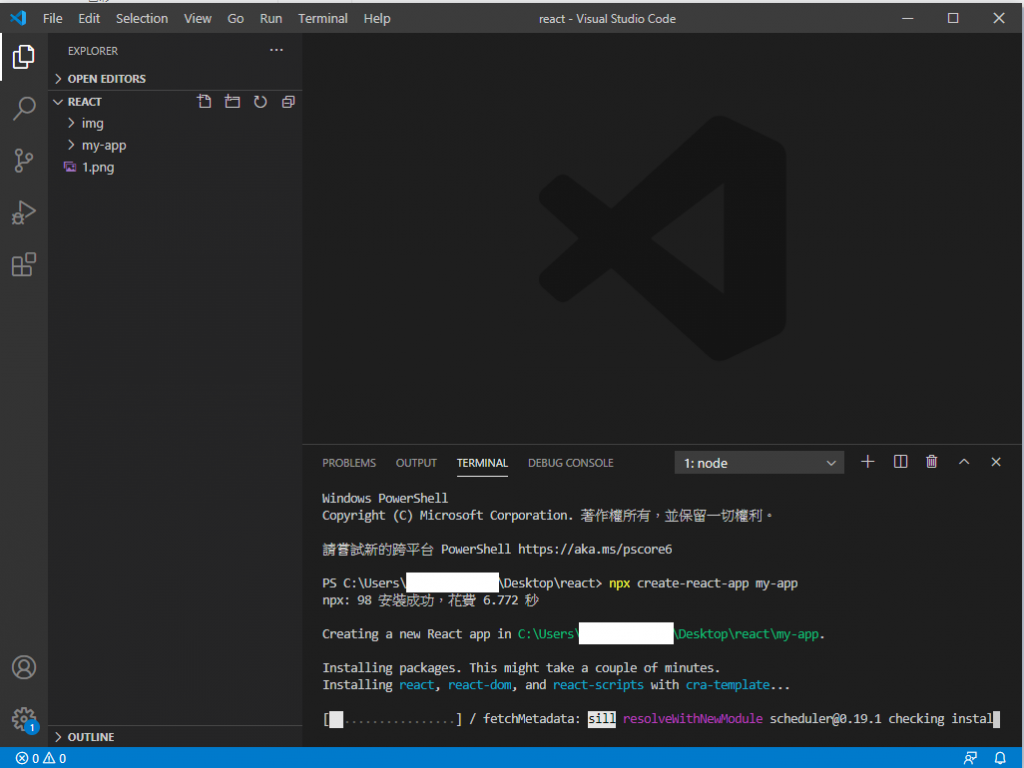Image resolution: width=1024 pixels, height=768 pixels.
Task: Expand the my-app folder
Action: 175,146
